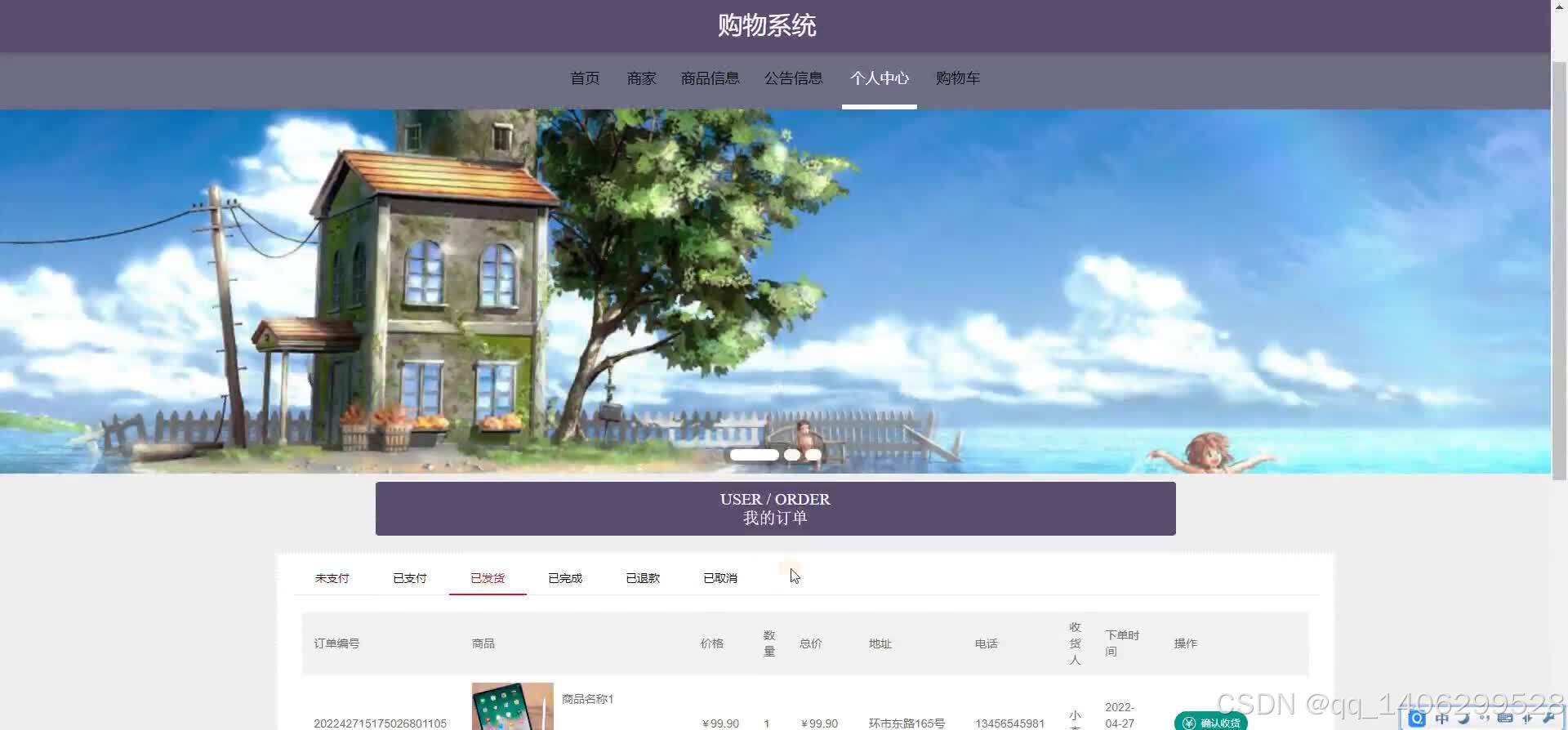The width and height of the screenshot is (1568, 730).
Task: Go to the 商家 merchants page
Action: pyautogui.click(x=642, y=78)
